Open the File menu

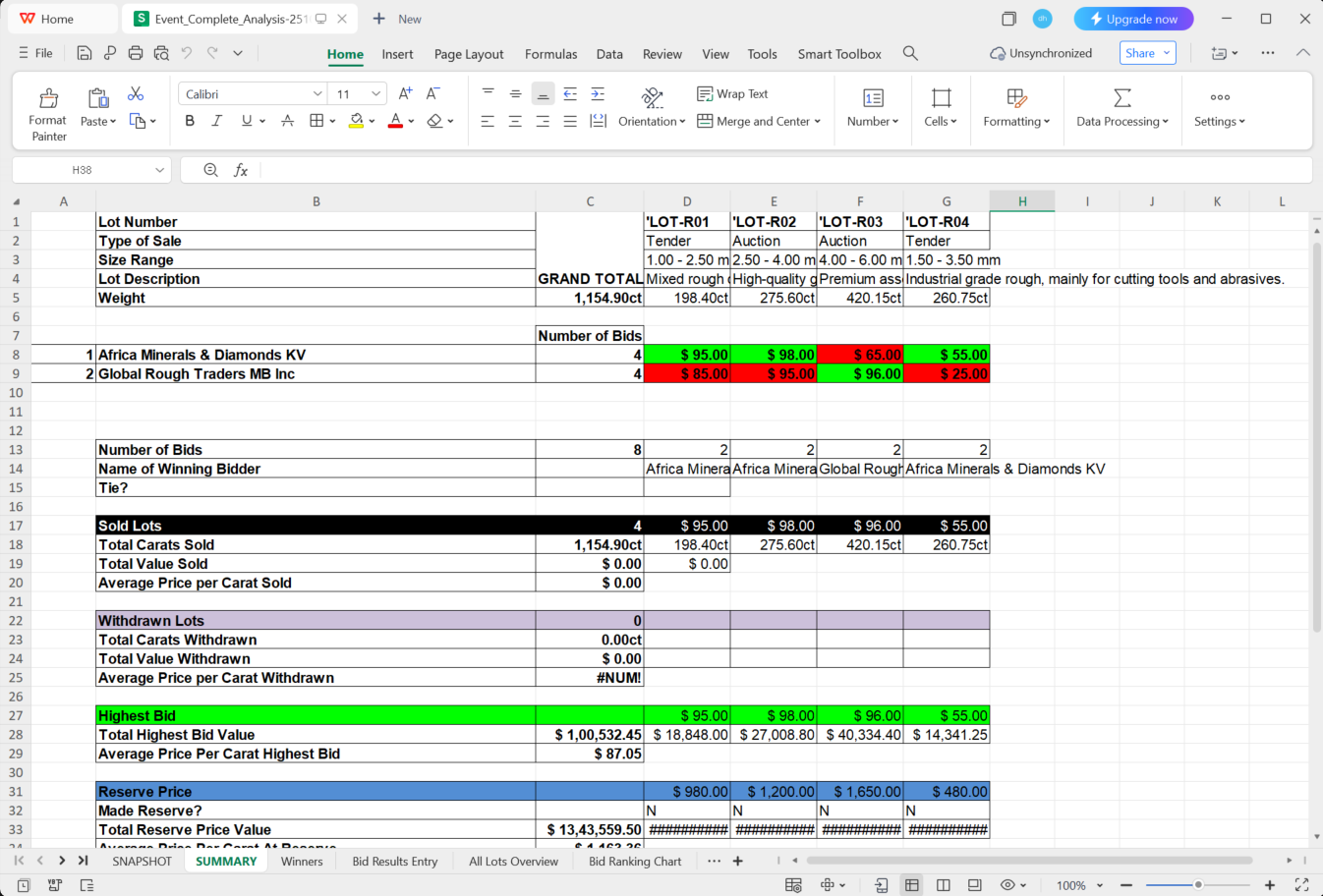[x=35, y=53]
